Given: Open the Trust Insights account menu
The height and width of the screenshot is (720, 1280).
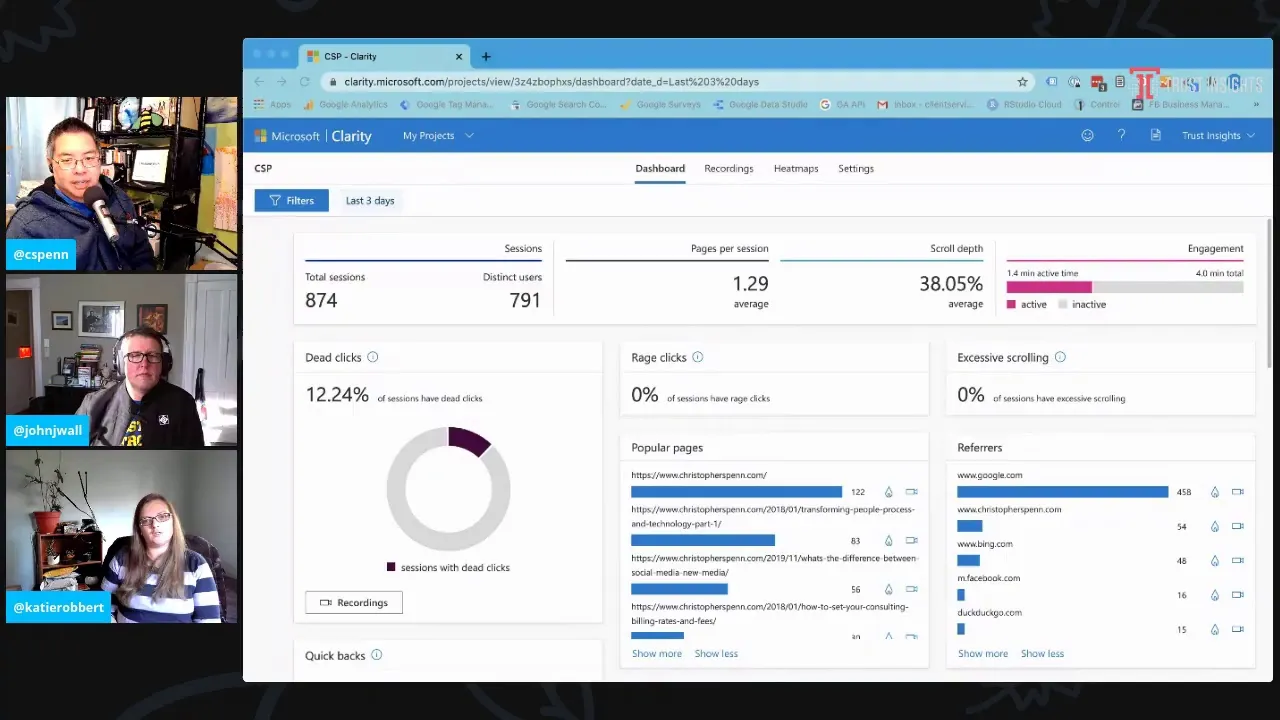Looking at the screenshot, I should pos(1218,136).
